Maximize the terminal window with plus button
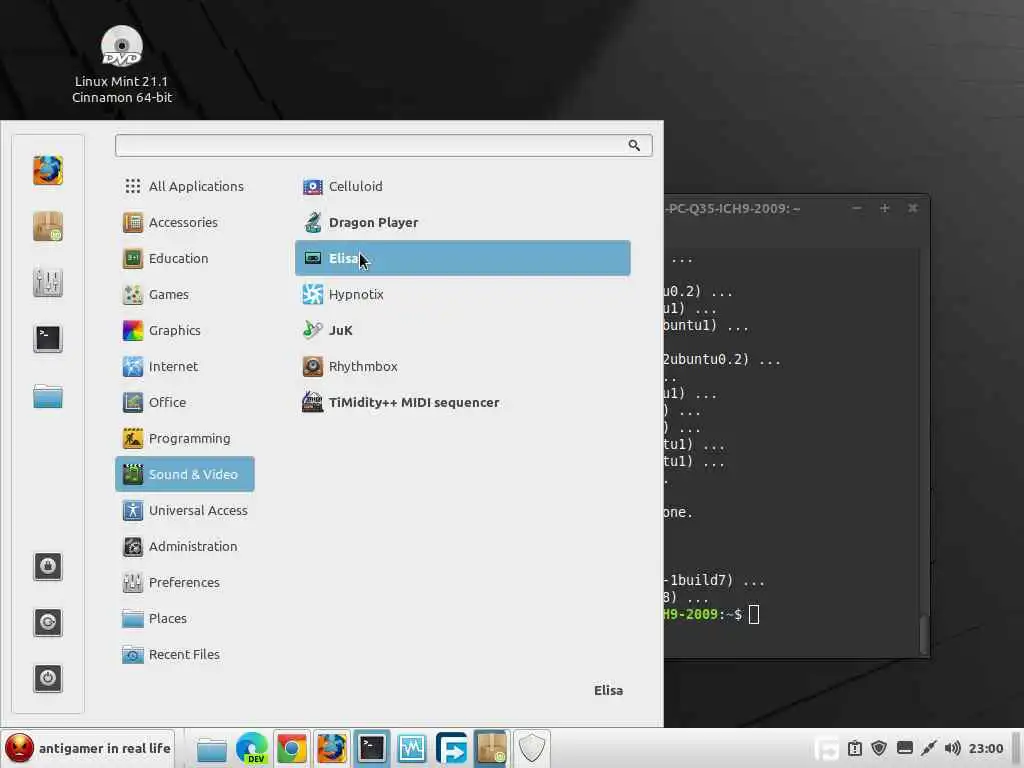The height and width of the screenshot is (768, 1024). point(885,208)
